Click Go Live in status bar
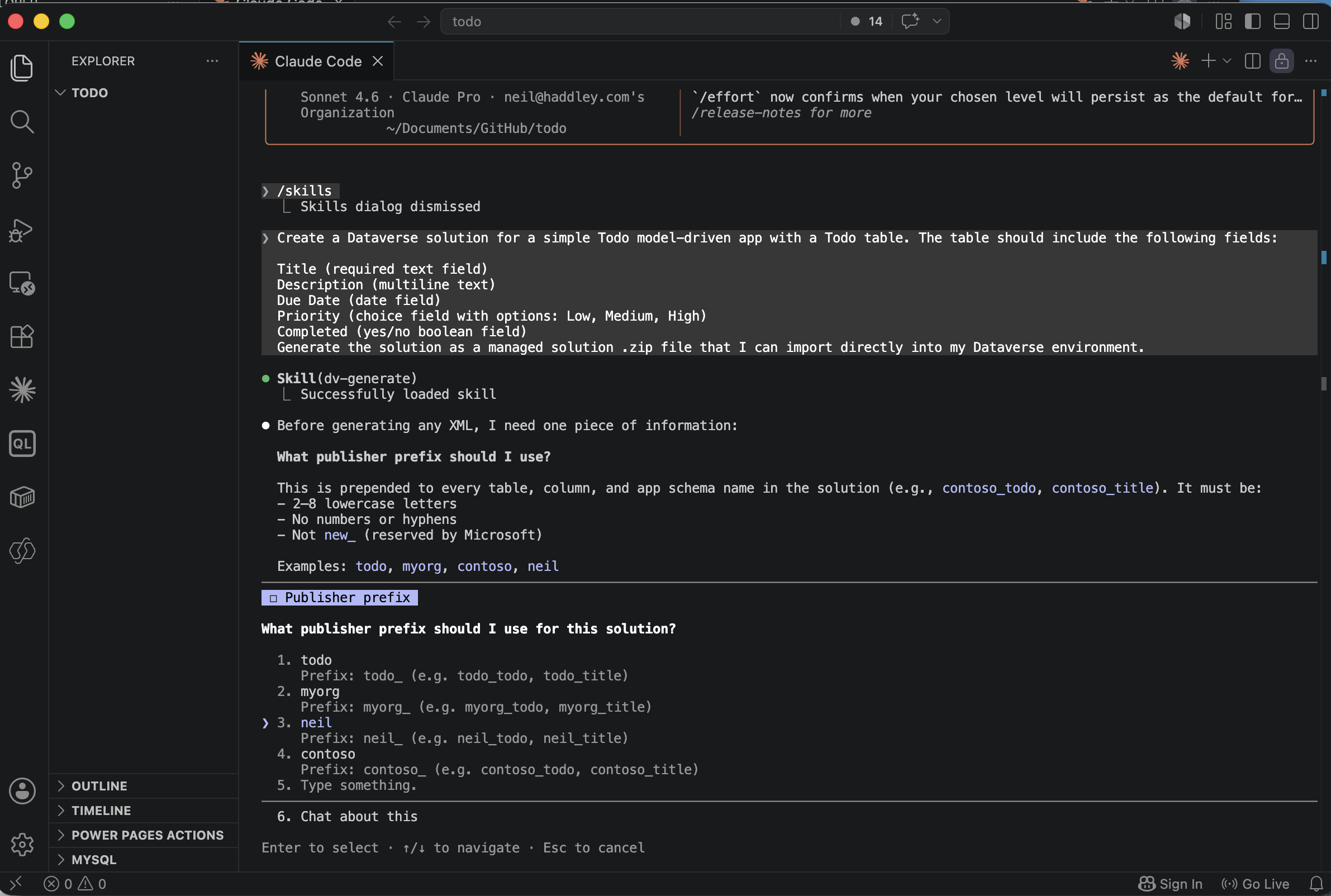1331x896 pixels. click(x=1255, y=884)
